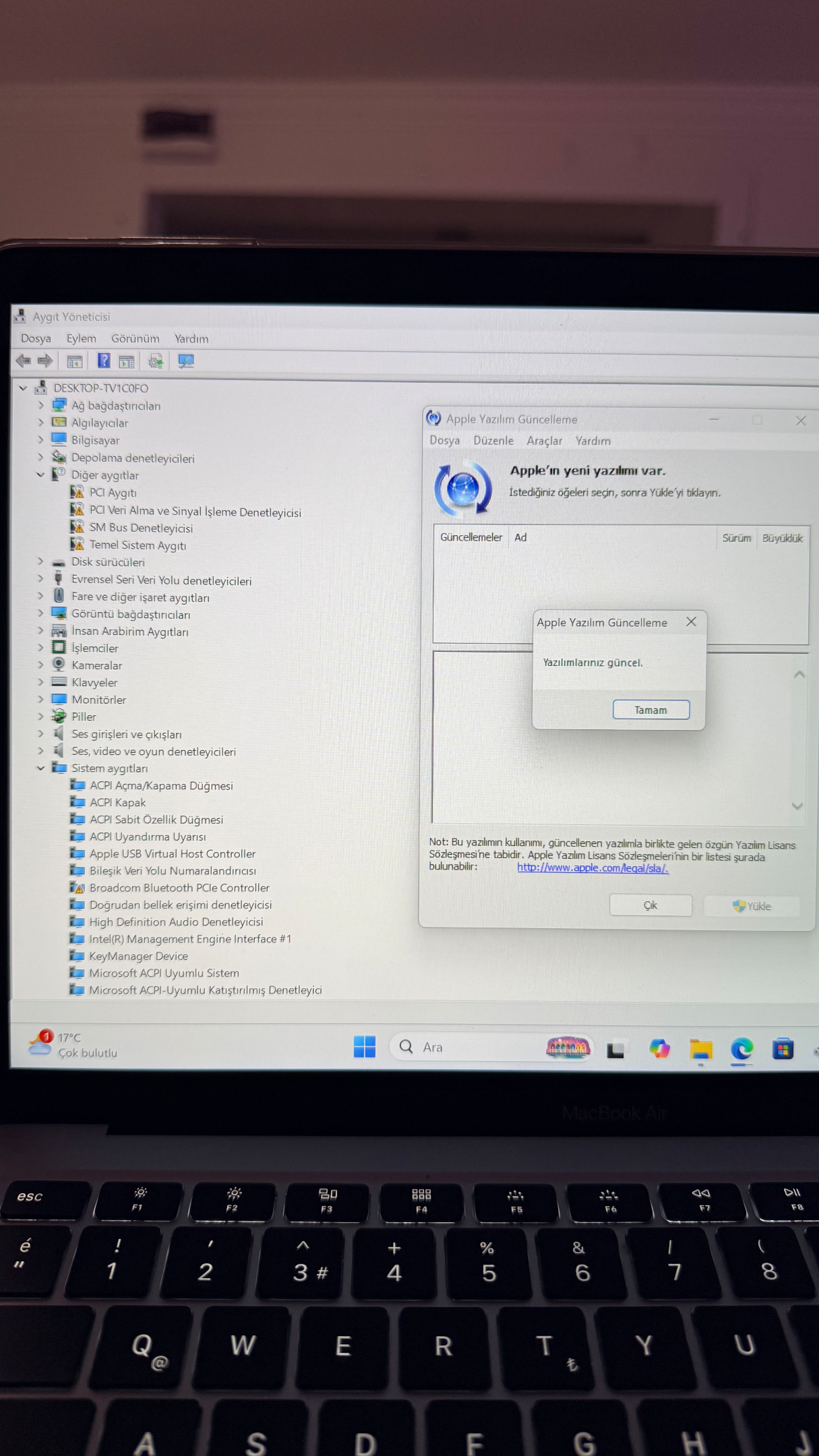Launch Copilot from the taskbar
The width and height of the screenshot is (819, 1456).
tap(659, 1049)
